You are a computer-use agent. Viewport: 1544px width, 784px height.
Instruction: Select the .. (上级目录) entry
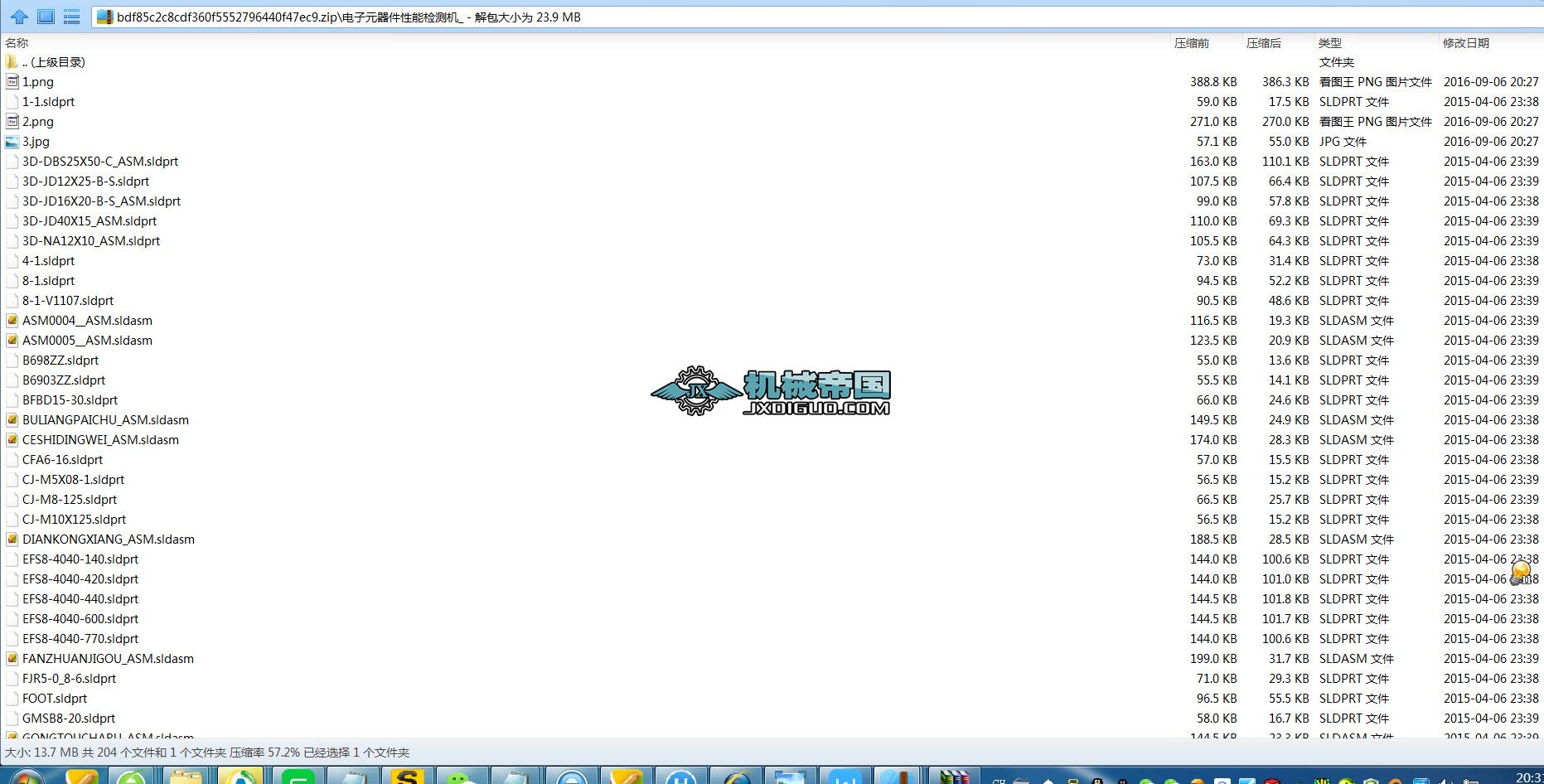pos(54,62)
